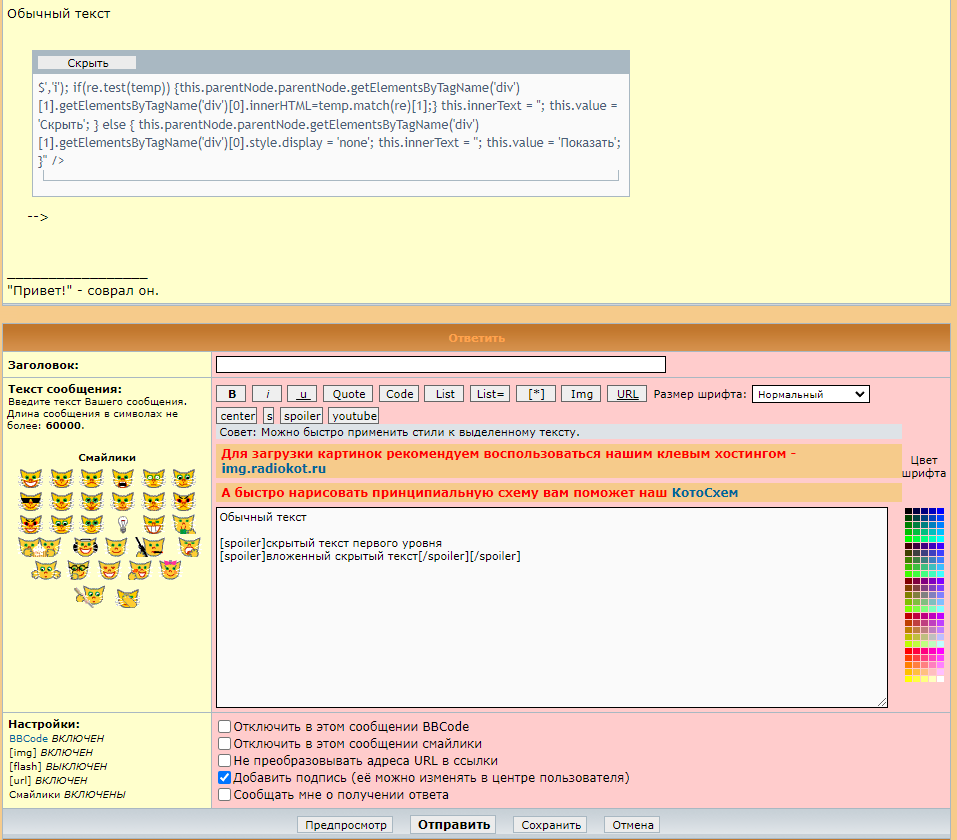Insert the sunglasses cat smiley

coord(30,501)
